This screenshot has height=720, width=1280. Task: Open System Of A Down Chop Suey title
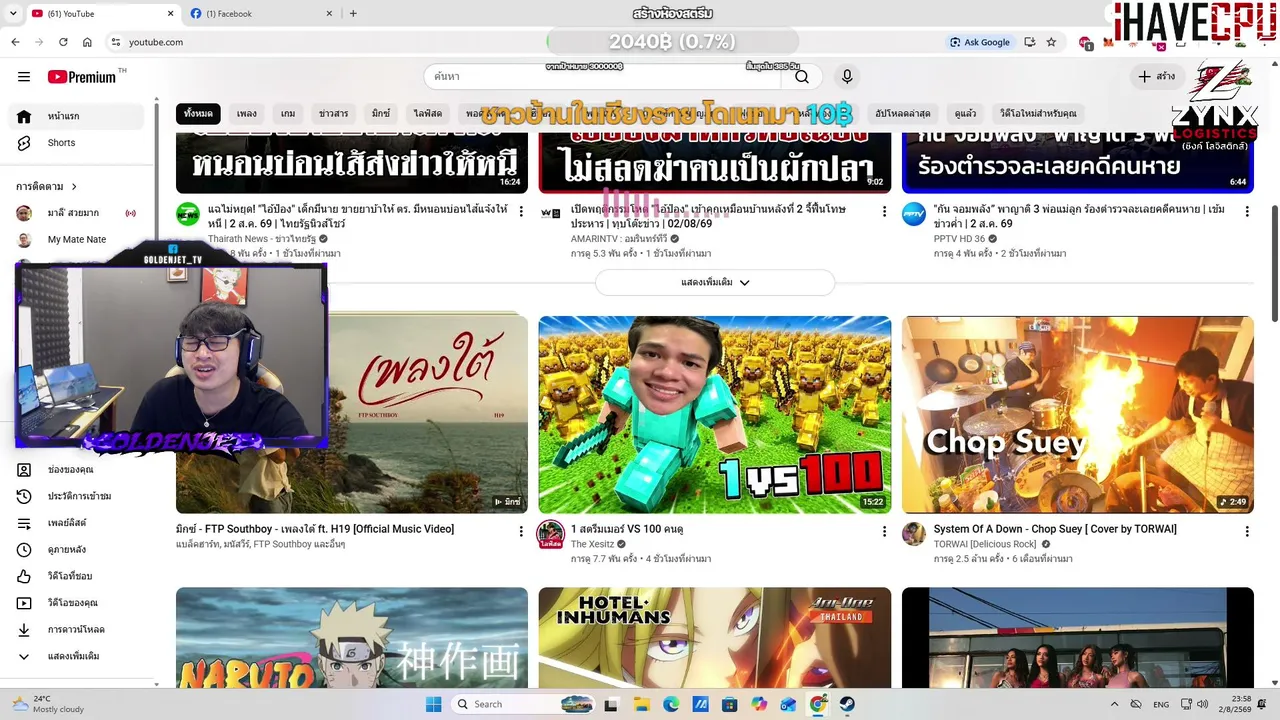[1055, 529]
